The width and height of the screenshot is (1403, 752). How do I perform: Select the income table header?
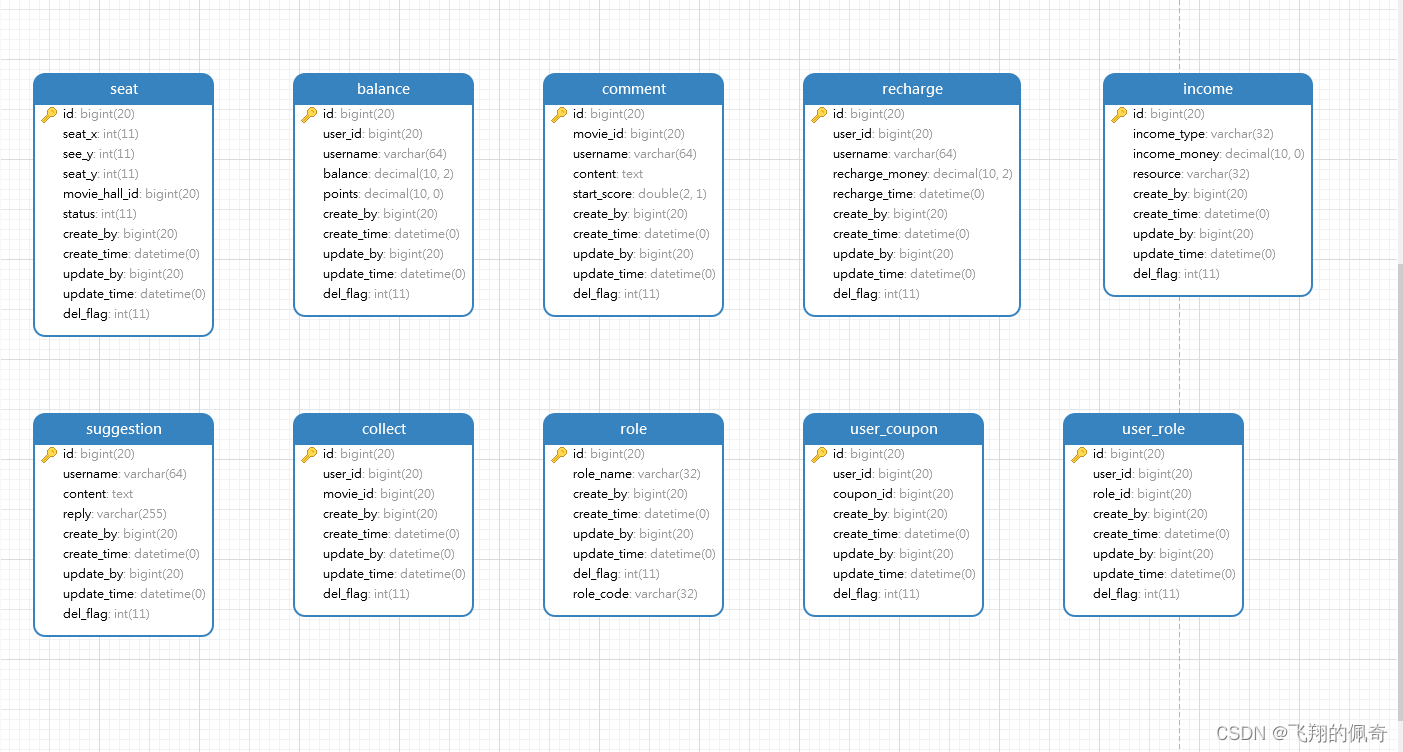tap(1208, 89)
